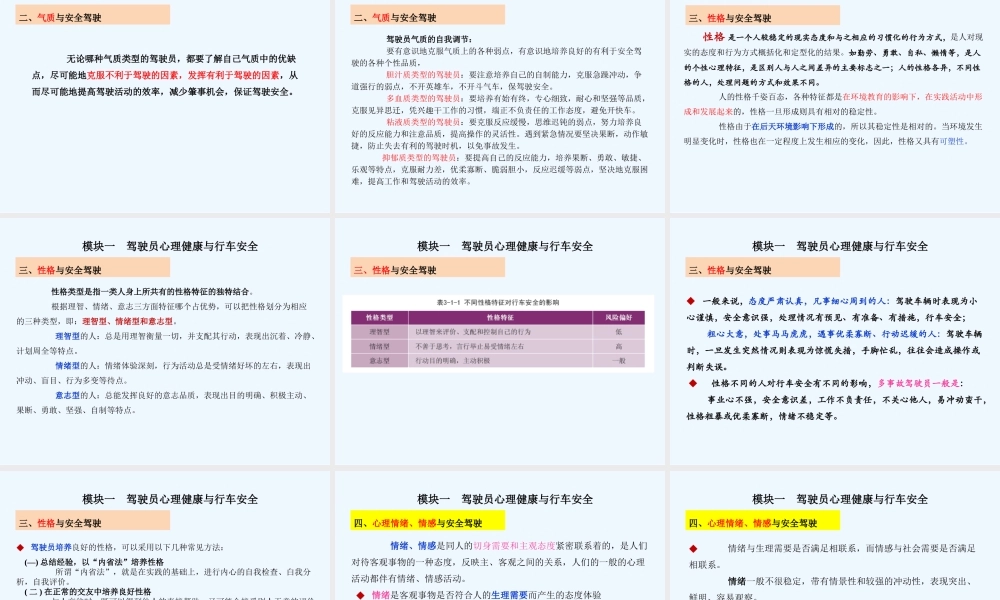Click the 风险偏好 table header cell

tap(619, 318)
